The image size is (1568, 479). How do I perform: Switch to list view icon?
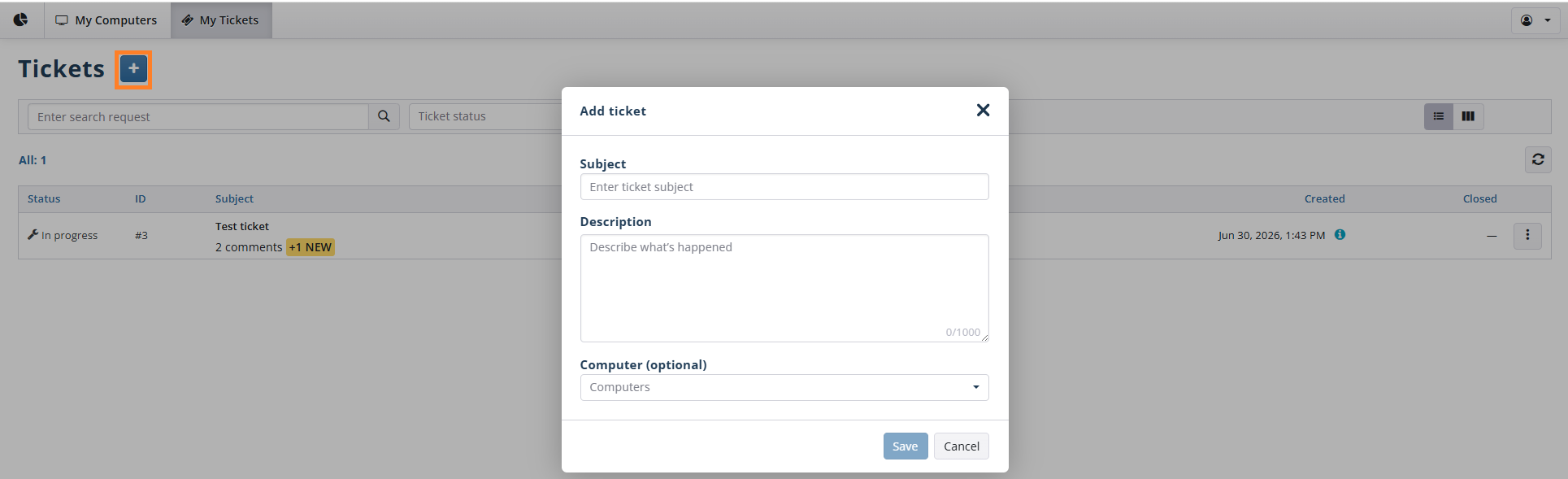[x=1439, y=116]
